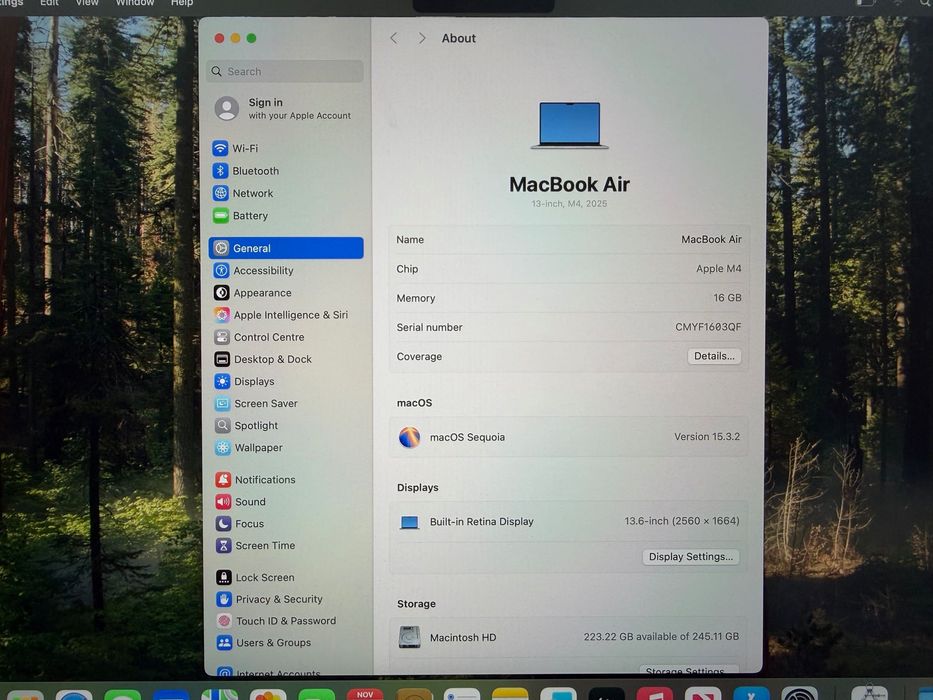Click the 16 GB memory value
The image size is (933, 700).
(727, 298)
